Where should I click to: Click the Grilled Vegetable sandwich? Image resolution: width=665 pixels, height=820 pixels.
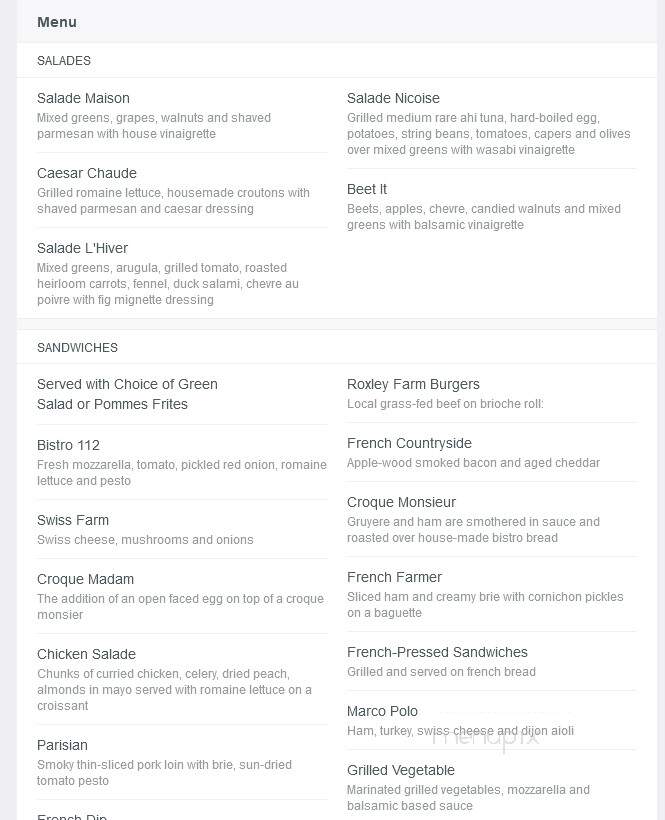click(401, 770)
